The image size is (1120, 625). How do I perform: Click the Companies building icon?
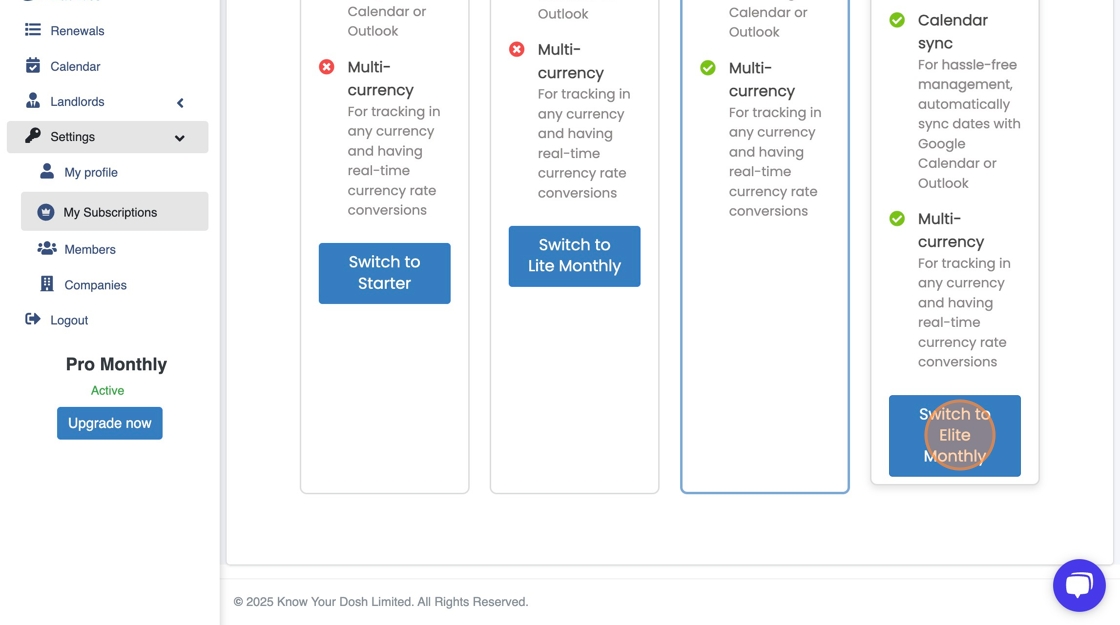point(47,284)
